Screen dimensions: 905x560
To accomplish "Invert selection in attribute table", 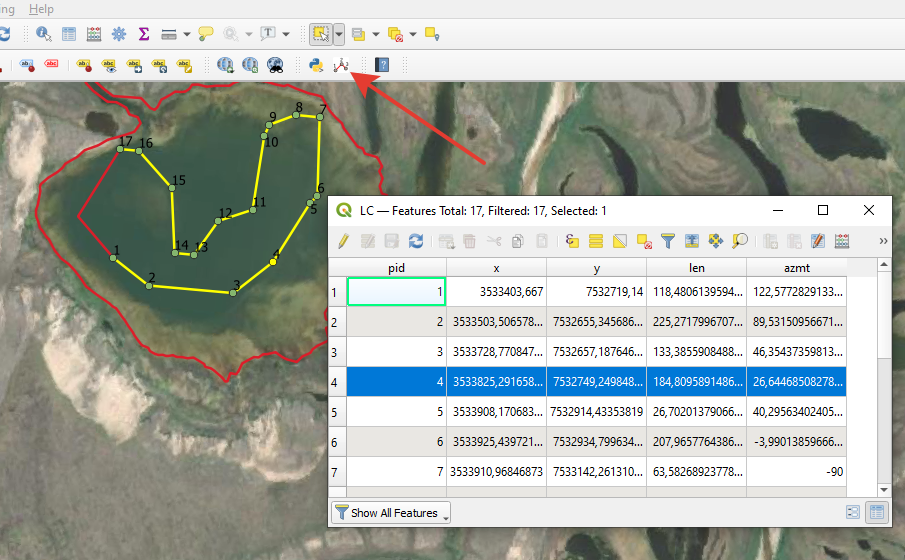I will point(620,241).
